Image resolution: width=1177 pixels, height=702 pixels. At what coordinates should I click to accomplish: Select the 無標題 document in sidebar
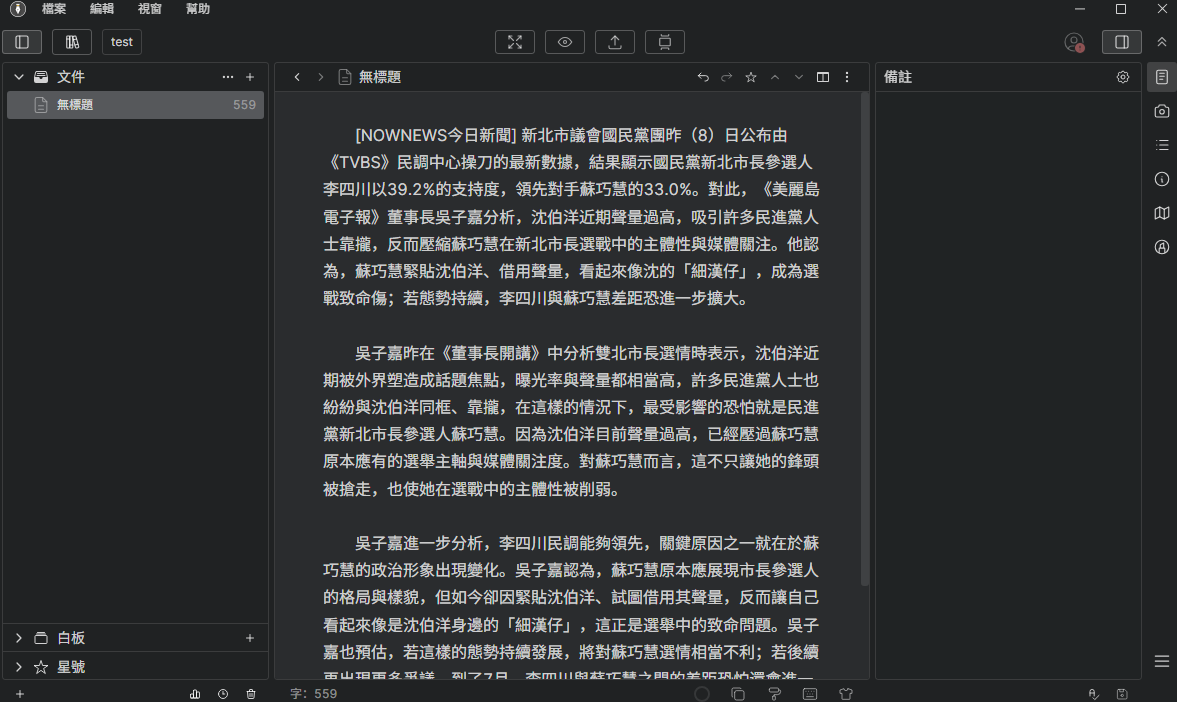pos(135,105)
